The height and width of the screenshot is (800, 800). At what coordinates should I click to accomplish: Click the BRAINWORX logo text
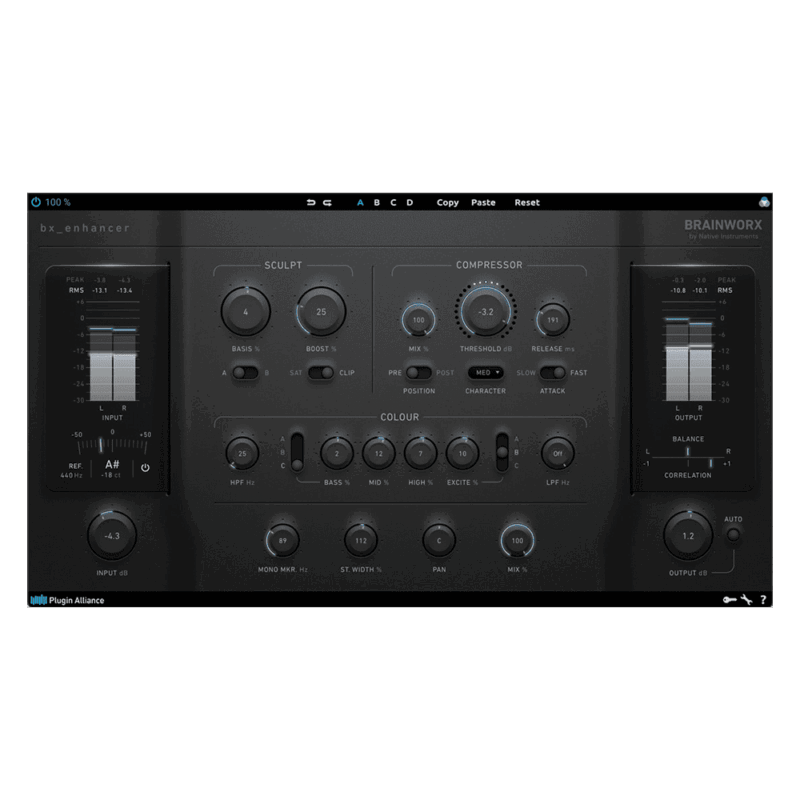(723, 225)
